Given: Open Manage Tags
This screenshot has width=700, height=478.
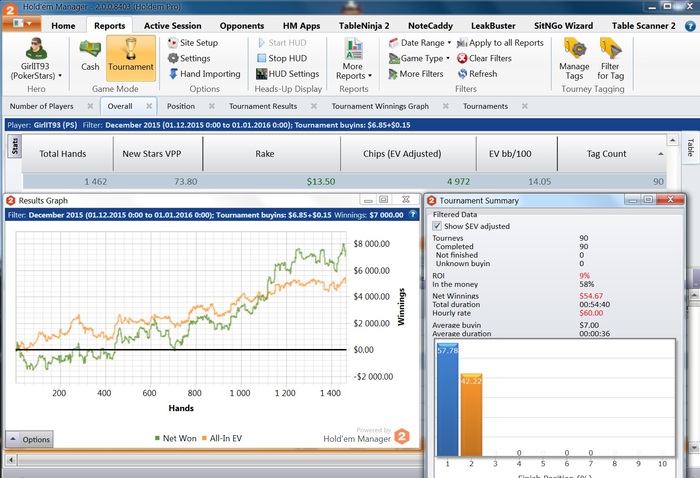Looking at the screenshot, I should pyautogui.click(x=574, y=59).
